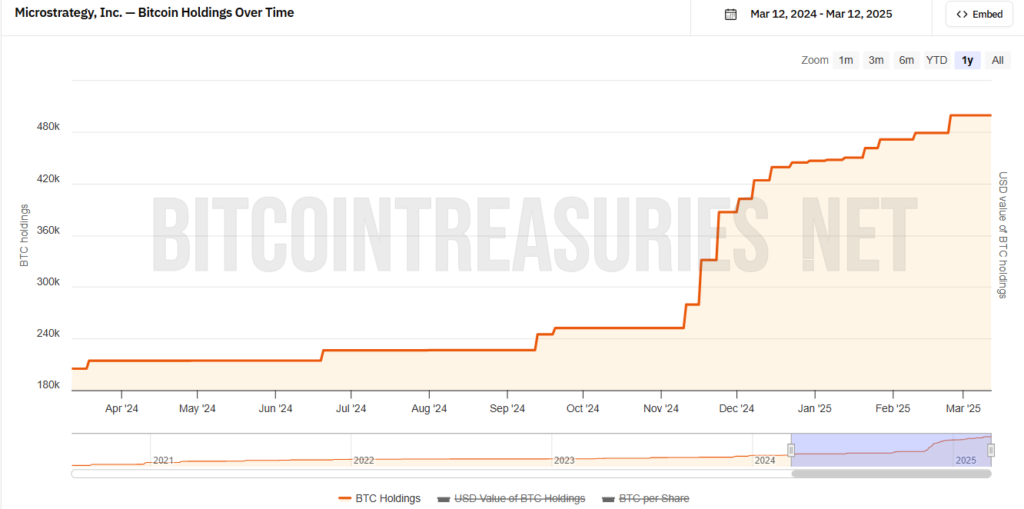Click the gray BTC per Share legend marker
The height and width of the screenshot is (509, 1024).
coord(609,498)
